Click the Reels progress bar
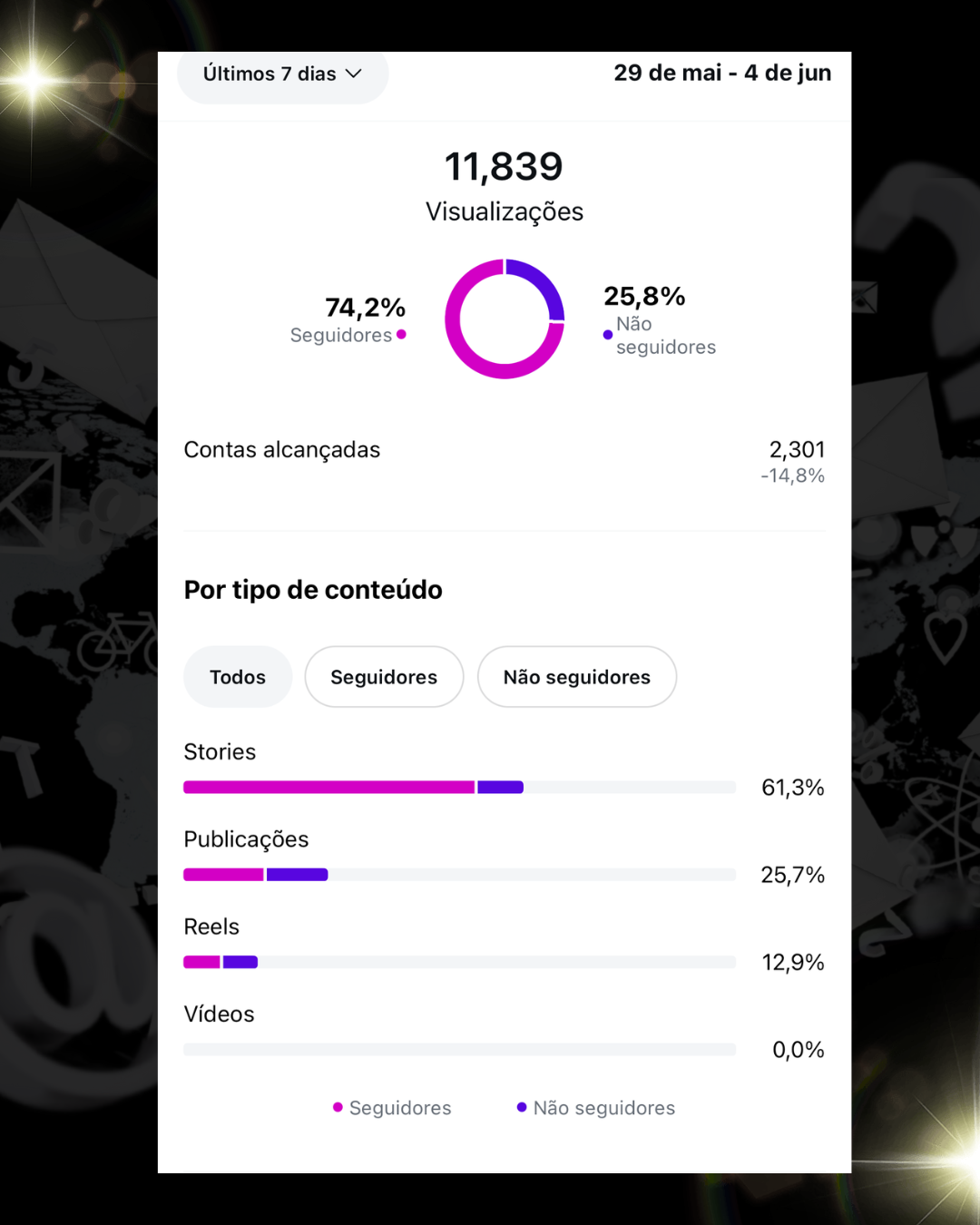Image resolution: width=980 pixels, height=1225 pixels. tap(459, 962)
